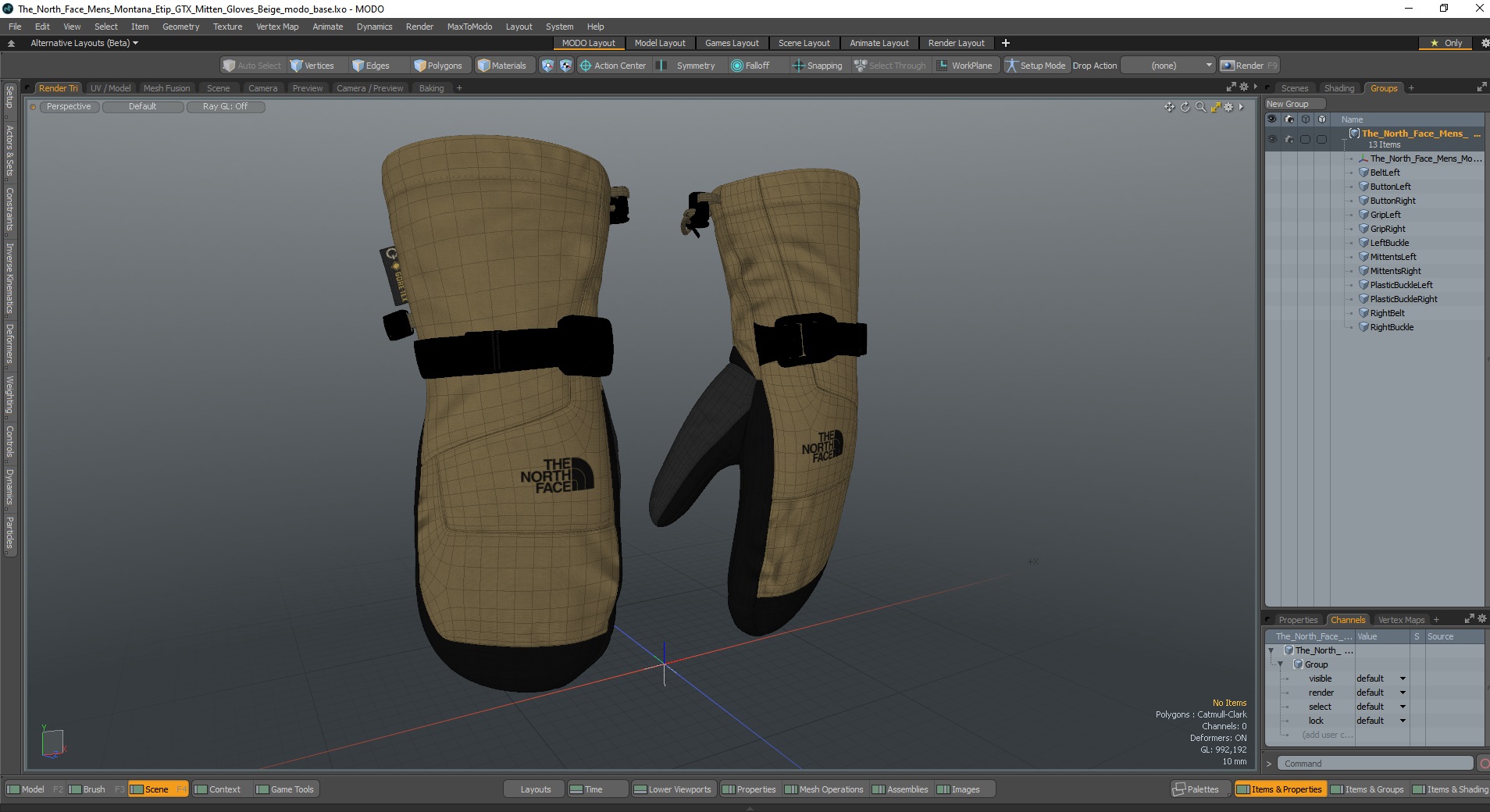This screenshot has height=812, width=1490.
Task: Enable Setup Mode
Action: pyautogui.click(x=1036, y=66)
